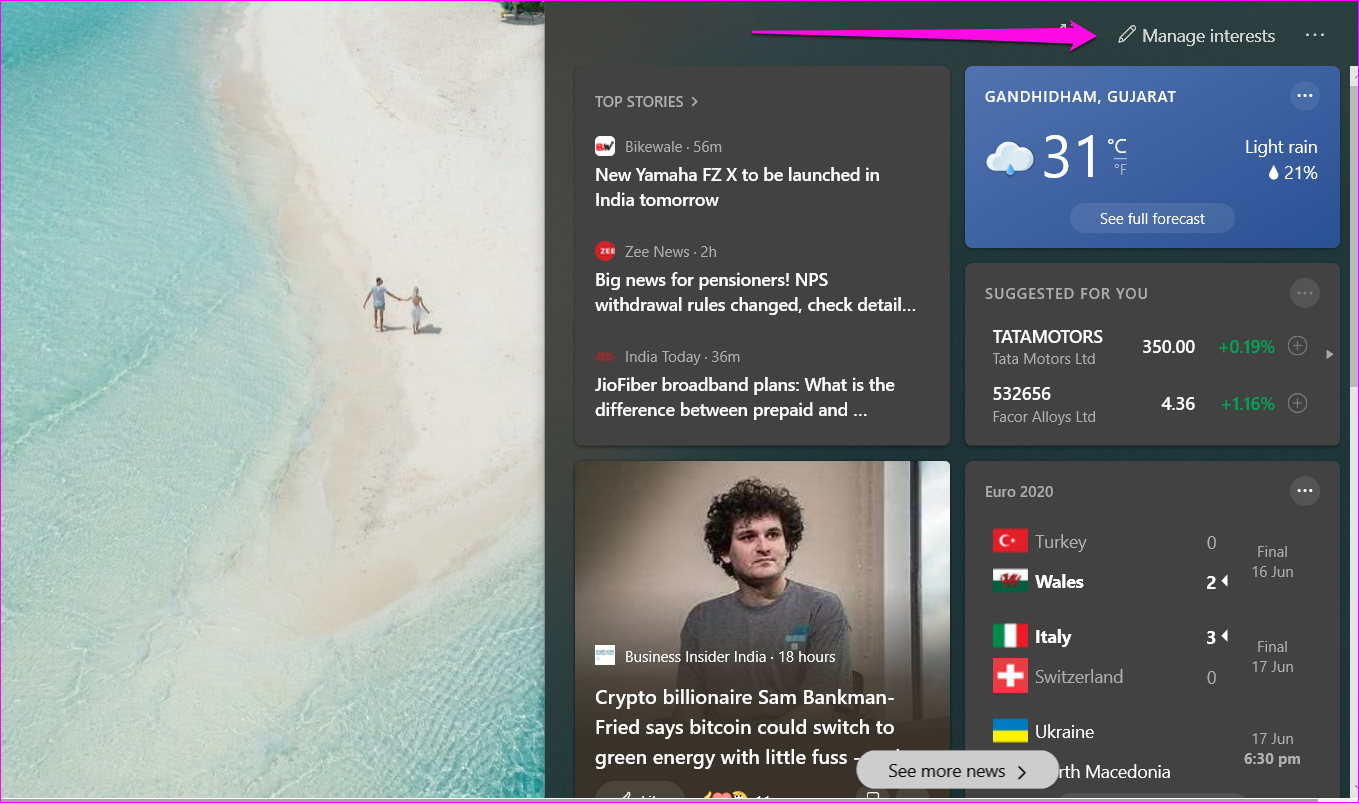Open the Suggested For You options ellipsis
1359x803 pixels.
point(1305,293)
